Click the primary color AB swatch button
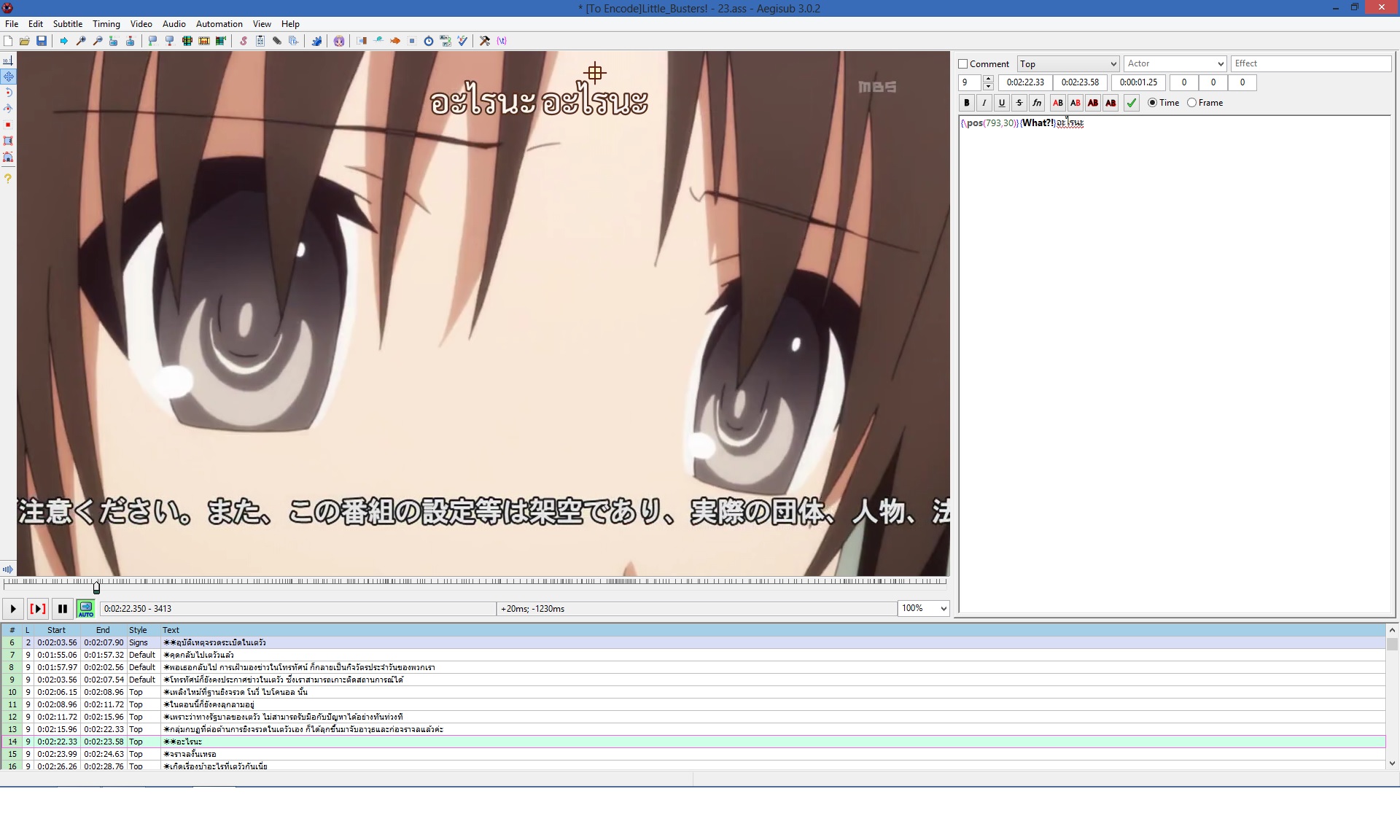The image size is (1400, 840). tap(1058, 103)
